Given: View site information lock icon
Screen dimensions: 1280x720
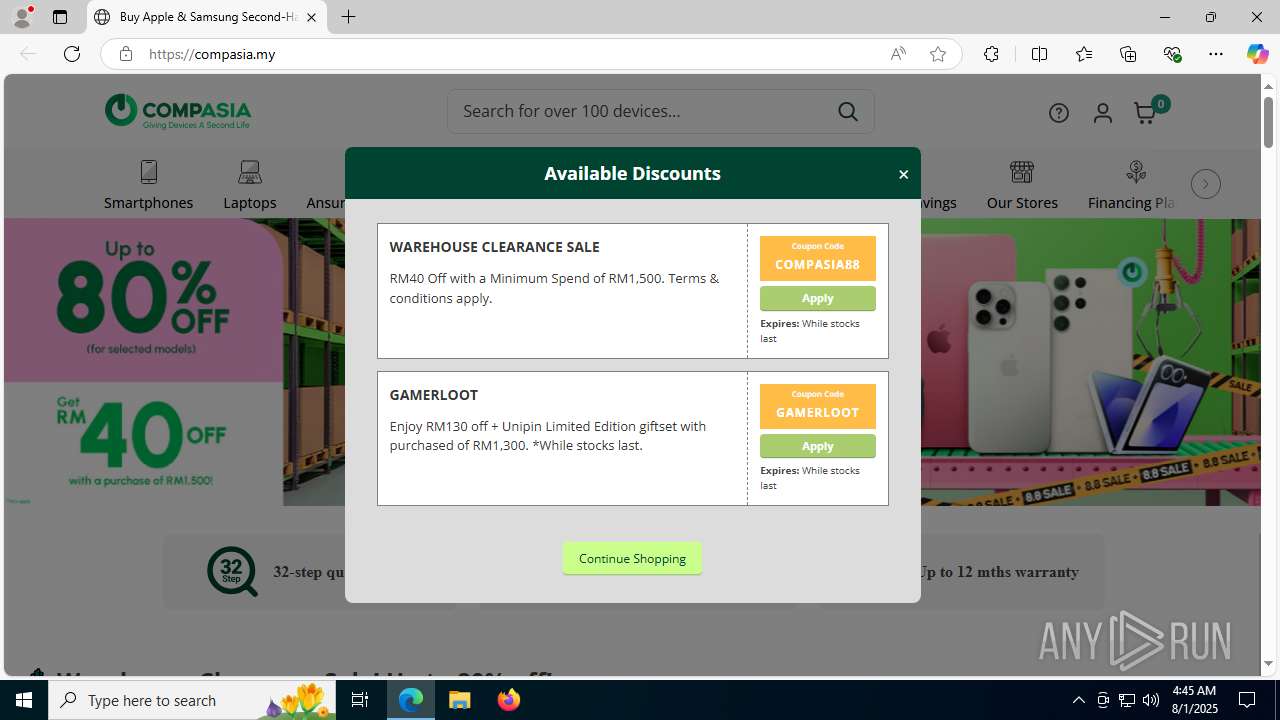Looking at the screenshot, I should [x=125, y=54].
